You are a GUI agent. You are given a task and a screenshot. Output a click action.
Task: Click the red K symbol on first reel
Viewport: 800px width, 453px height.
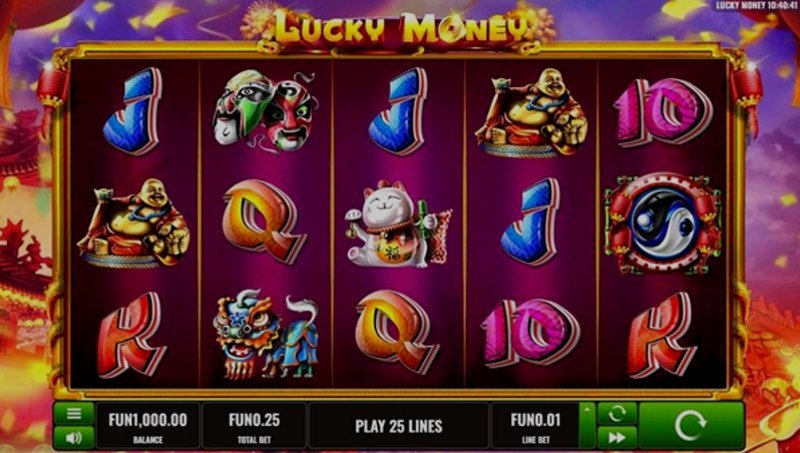(x=131, y=335)
